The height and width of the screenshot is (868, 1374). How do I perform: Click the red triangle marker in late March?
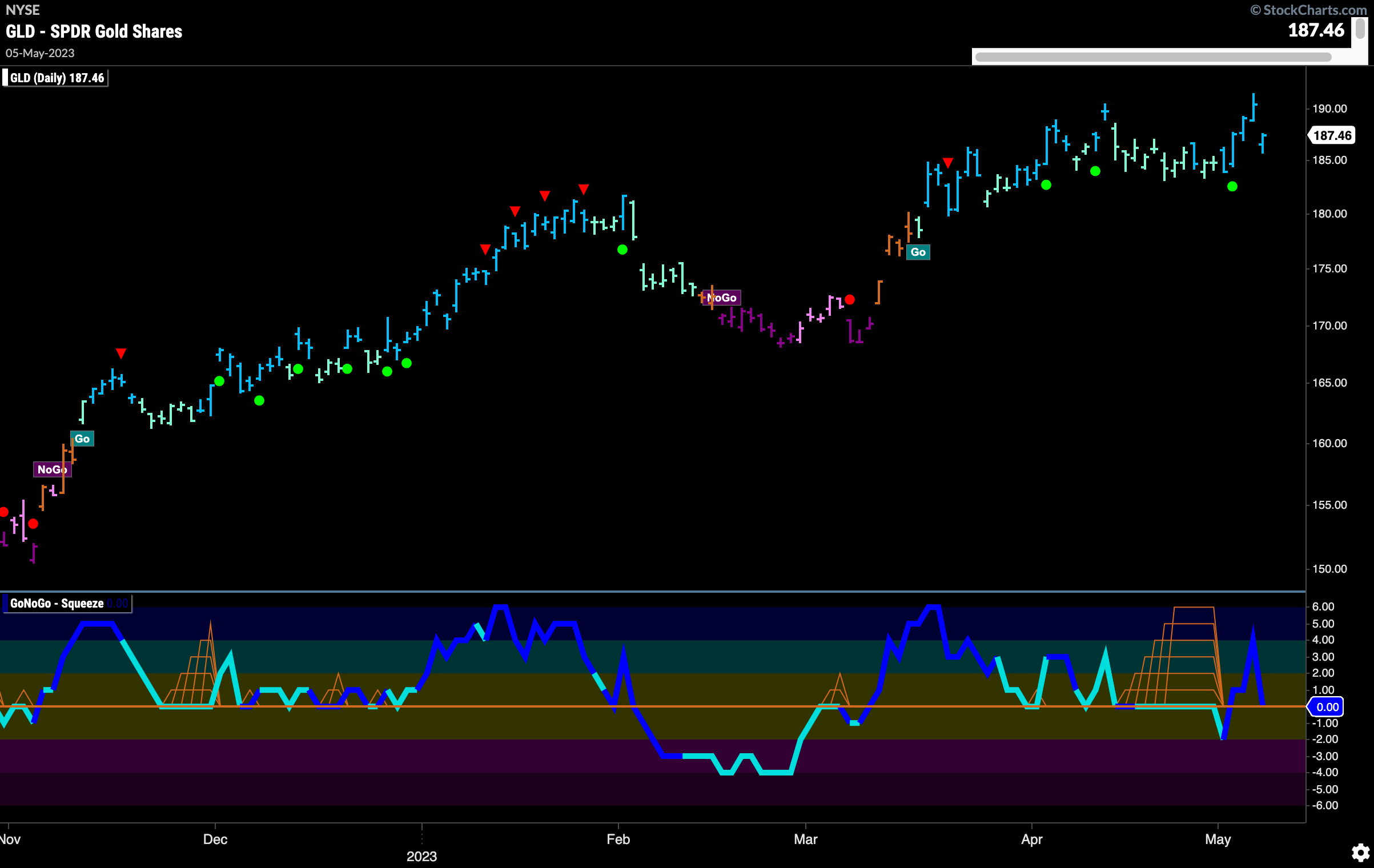coord(948,163)
